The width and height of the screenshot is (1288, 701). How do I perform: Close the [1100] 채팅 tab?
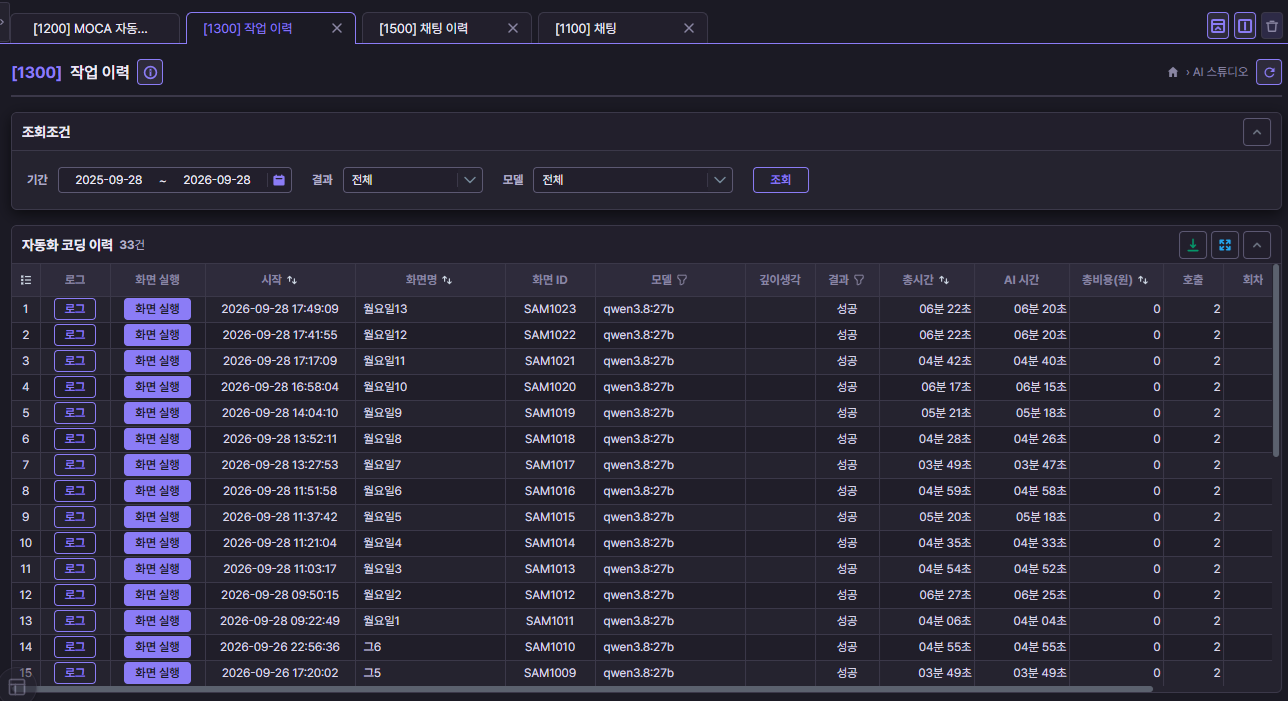click(689, 29)
